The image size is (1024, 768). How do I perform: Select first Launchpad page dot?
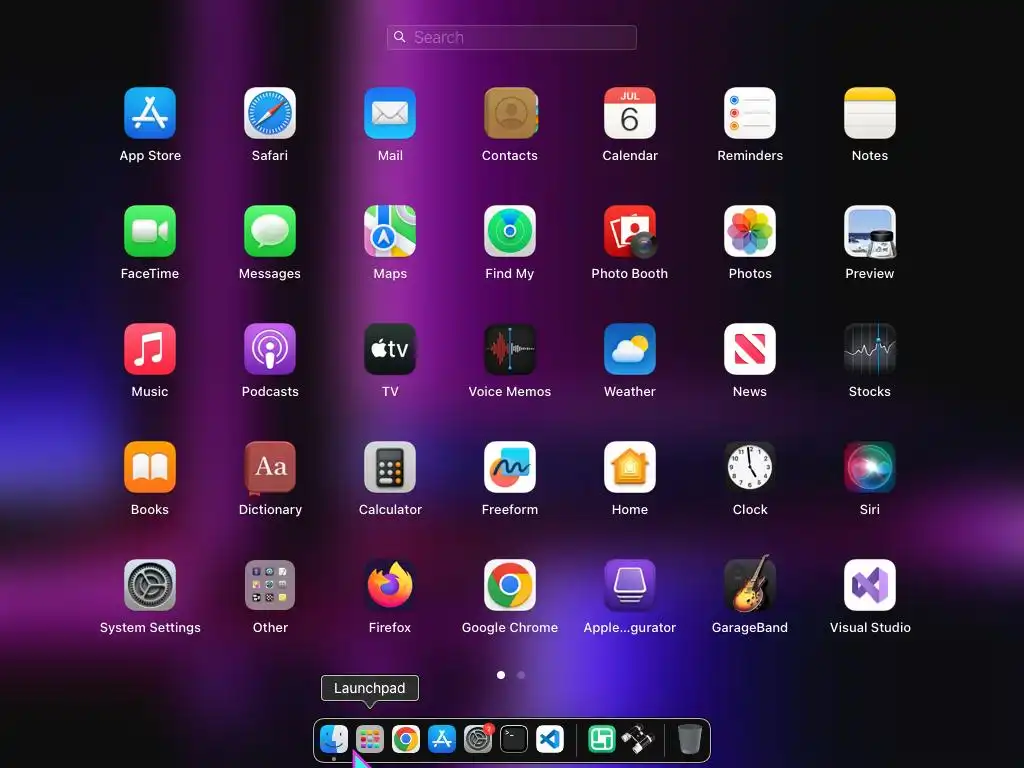coord(501,675)
